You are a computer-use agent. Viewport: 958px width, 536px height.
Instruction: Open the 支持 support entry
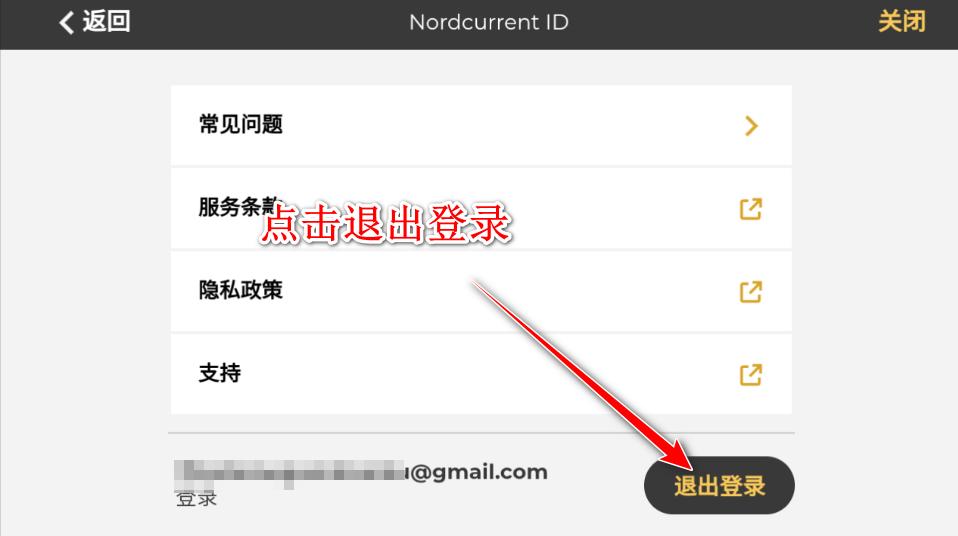(481, 374)
